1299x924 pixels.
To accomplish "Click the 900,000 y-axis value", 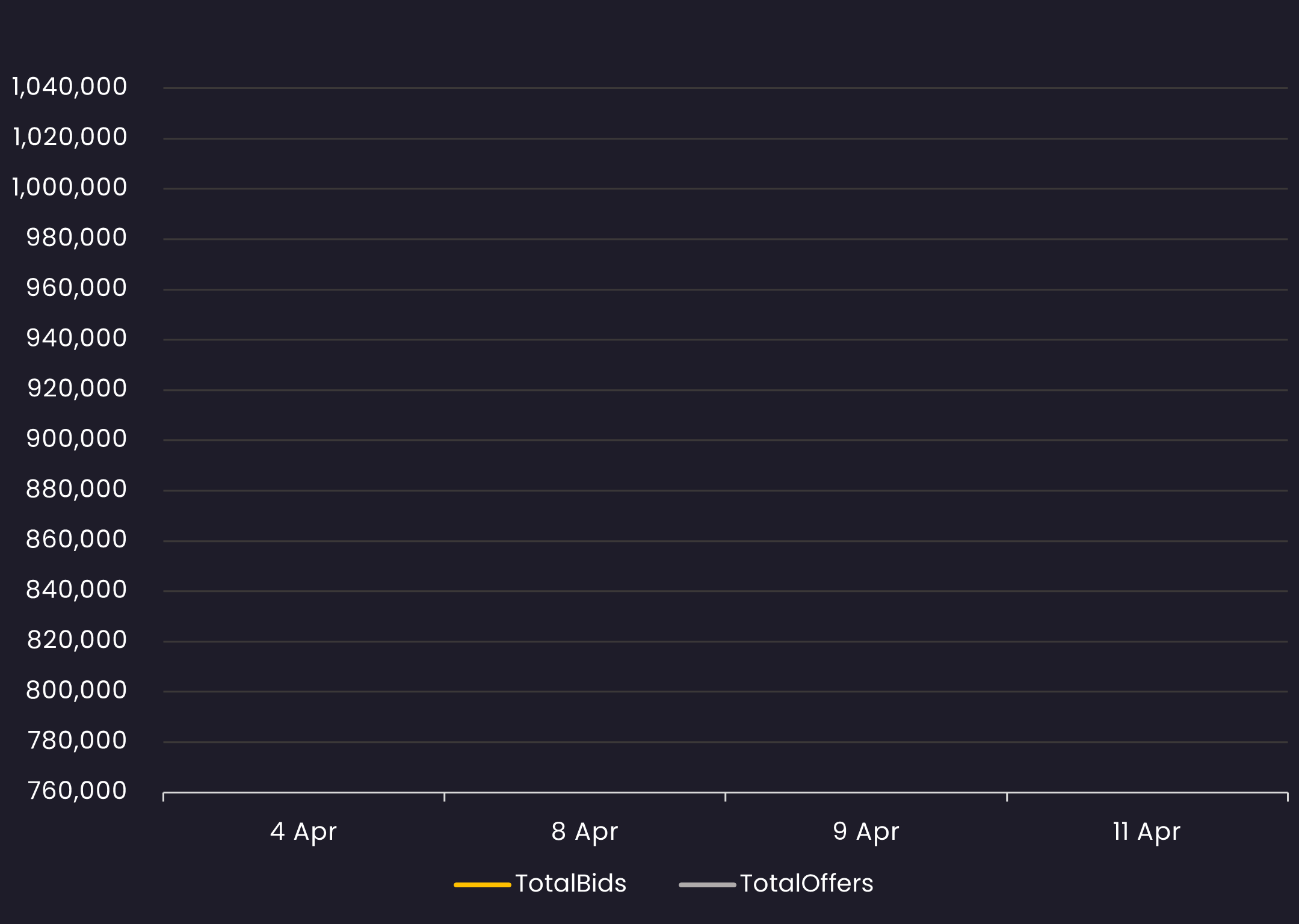I will [x=76, y=439].
